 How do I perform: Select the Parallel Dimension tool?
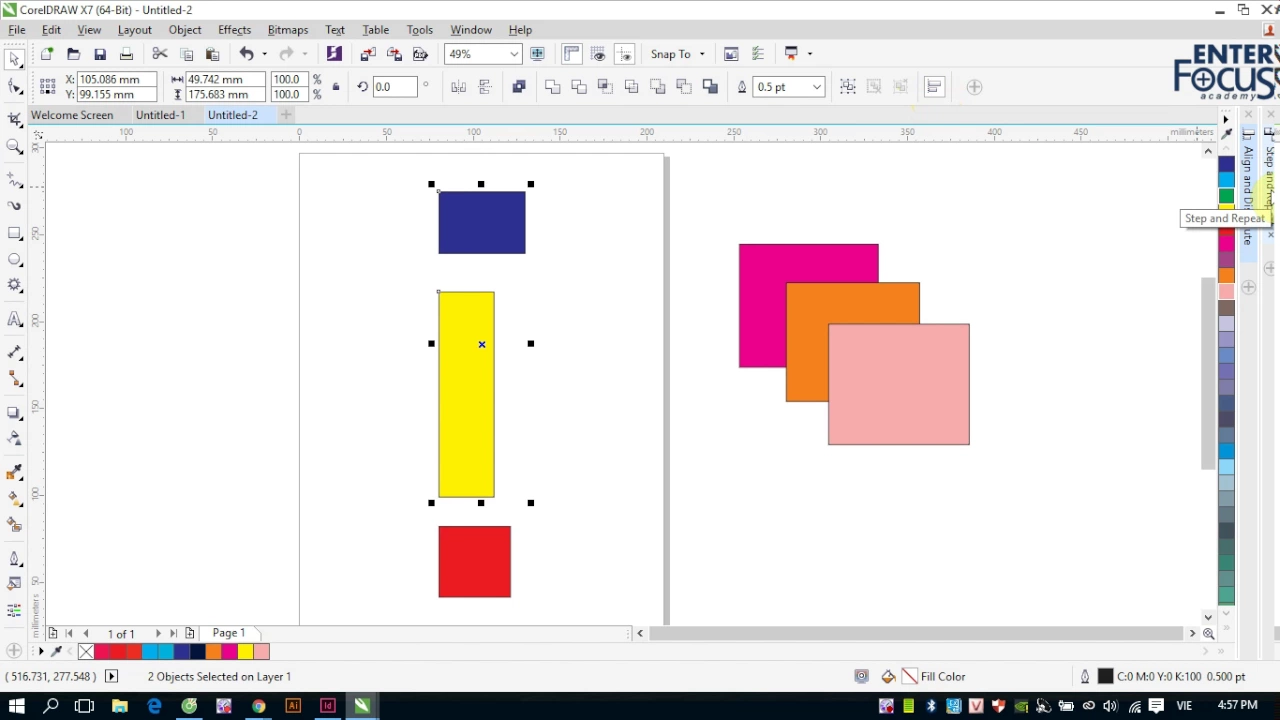click(x=14, y=353)
